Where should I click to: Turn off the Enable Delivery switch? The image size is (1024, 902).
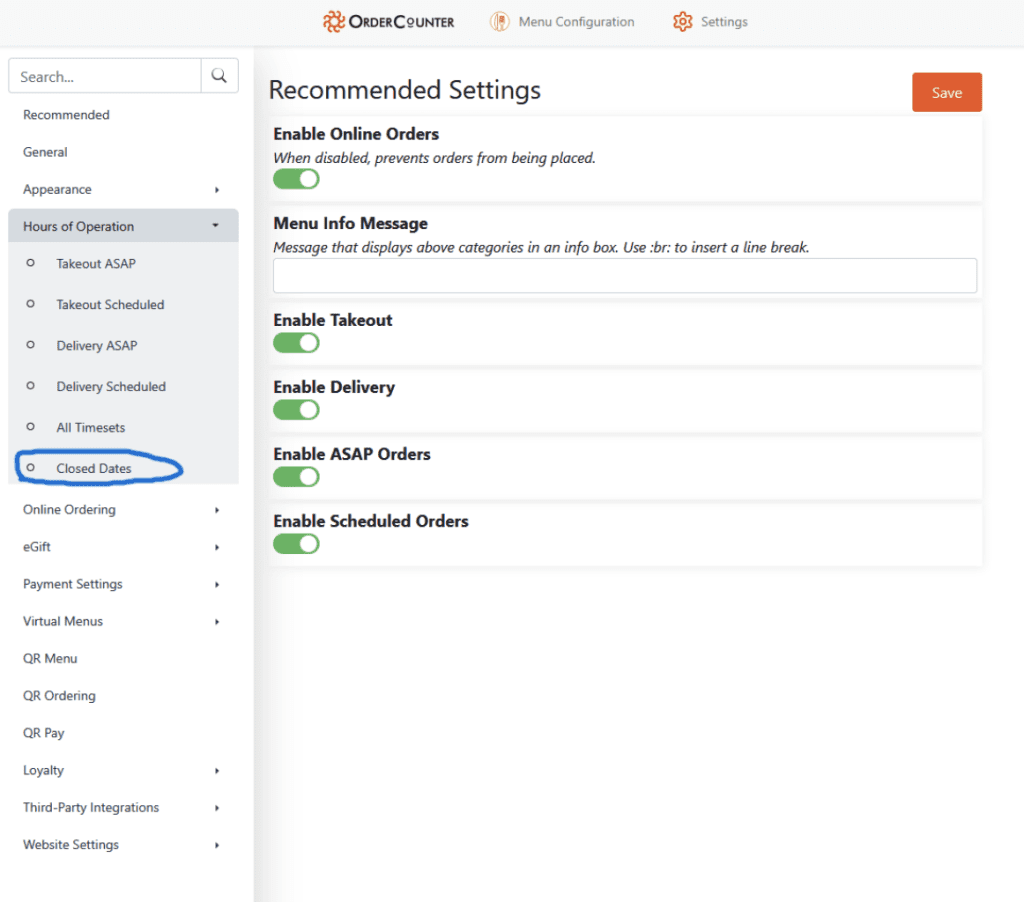tap(296, 410)
